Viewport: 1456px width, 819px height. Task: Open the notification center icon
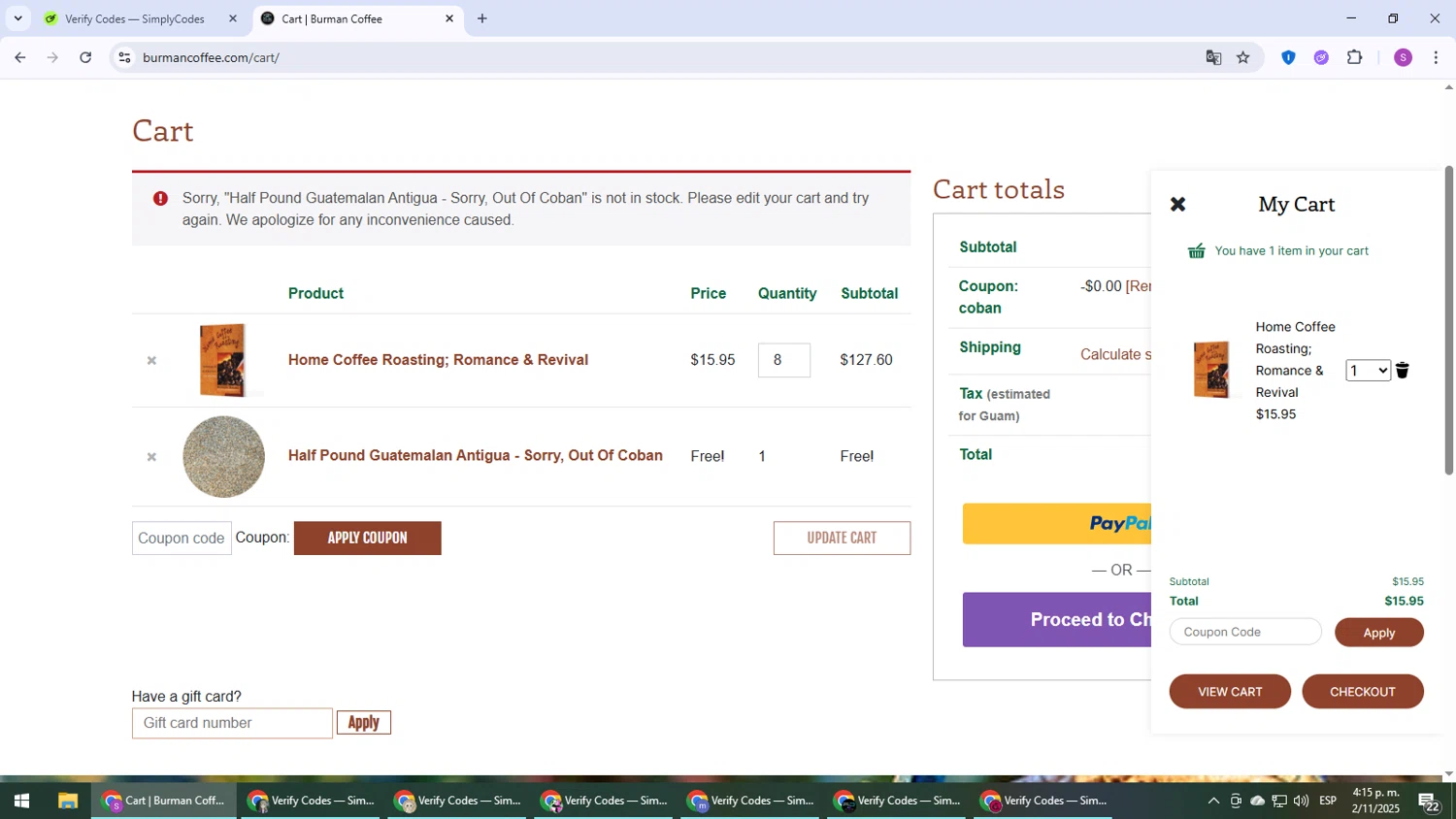[1429, 801]
